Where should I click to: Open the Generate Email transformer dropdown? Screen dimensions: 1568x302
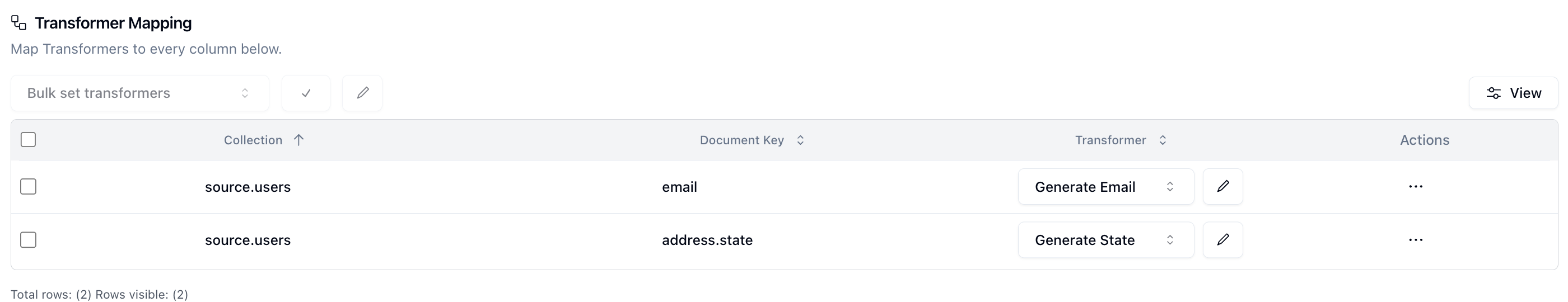pos(1105,187)
